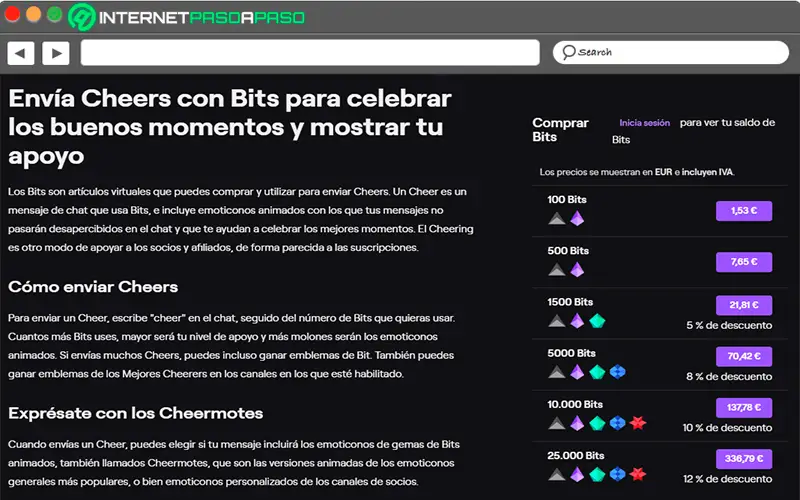
Task: Click the purple gem under 25.000 Bits
Action: [x=577, y=474]
